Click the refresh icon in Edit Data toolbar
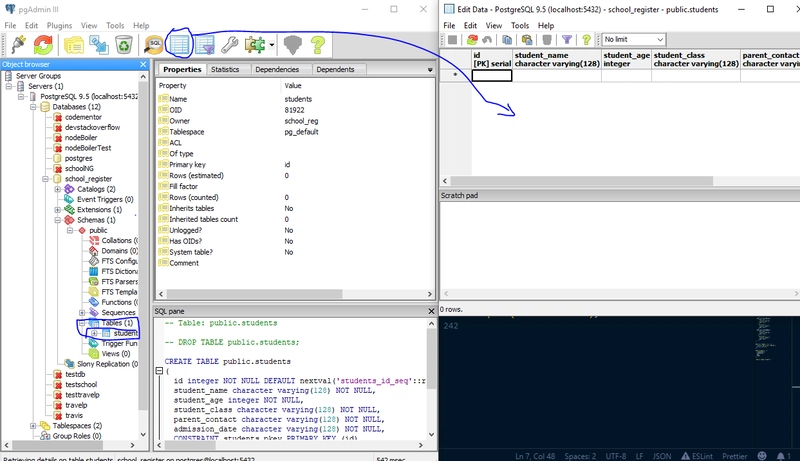The width and height of the screenshot is (800, 461). point(472,40)
